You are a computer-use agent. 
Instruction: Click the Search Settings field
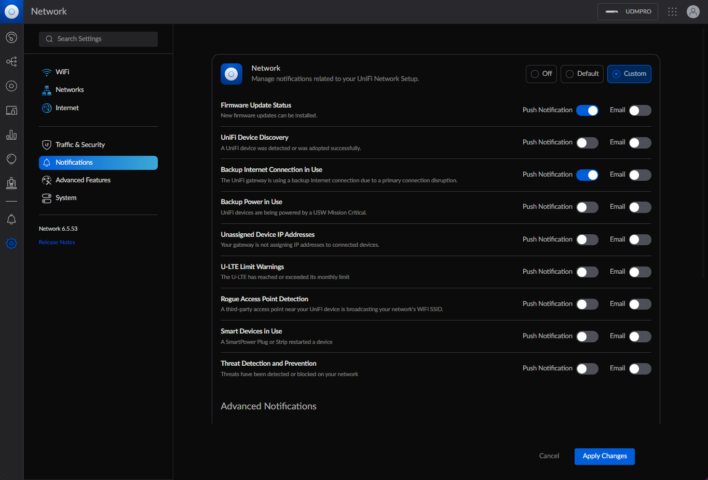[98, 39]
